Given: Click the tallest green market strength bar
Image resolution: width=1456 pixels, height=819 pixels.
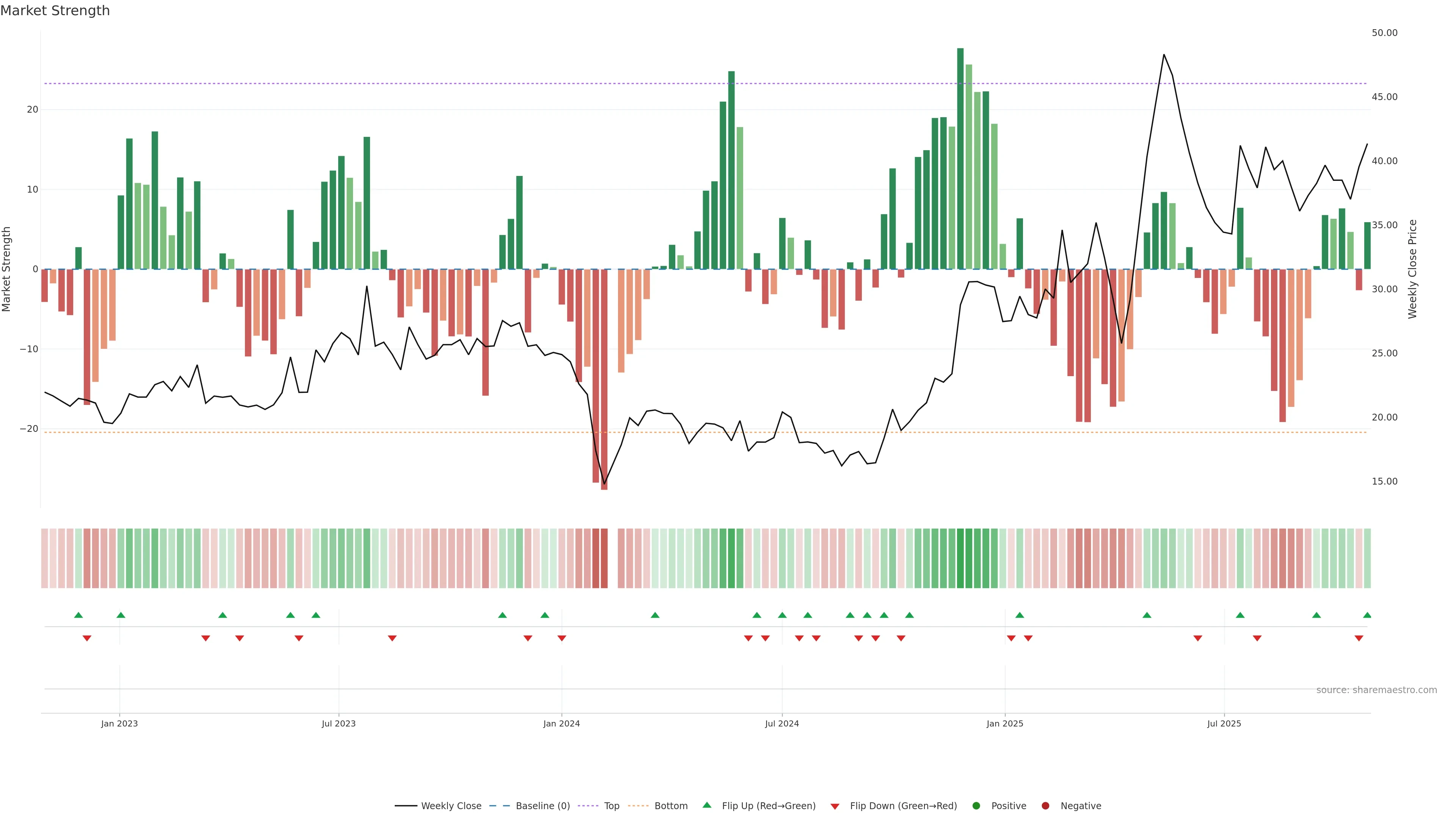Looking at the screenshot, I should [960, 158].
